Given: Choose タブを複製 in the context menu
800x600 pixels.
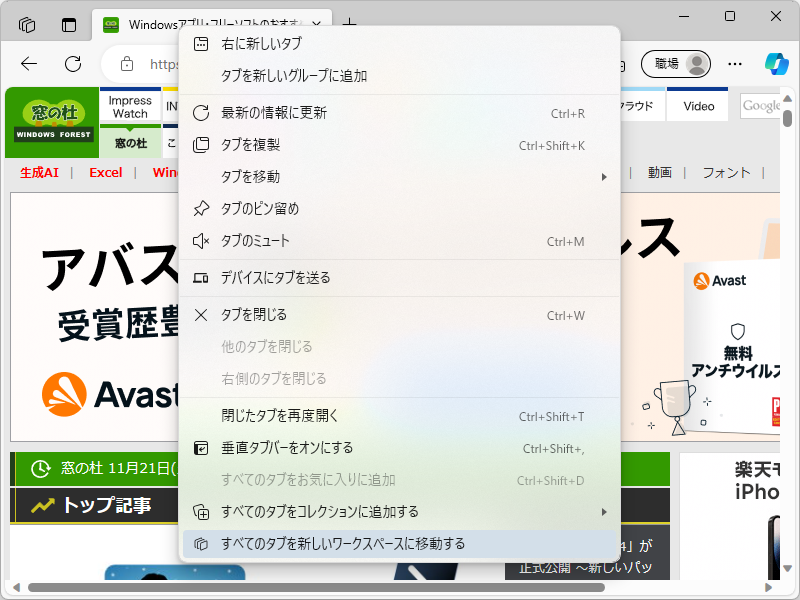Looking at the screenshot, I should [x=399, y=145].
